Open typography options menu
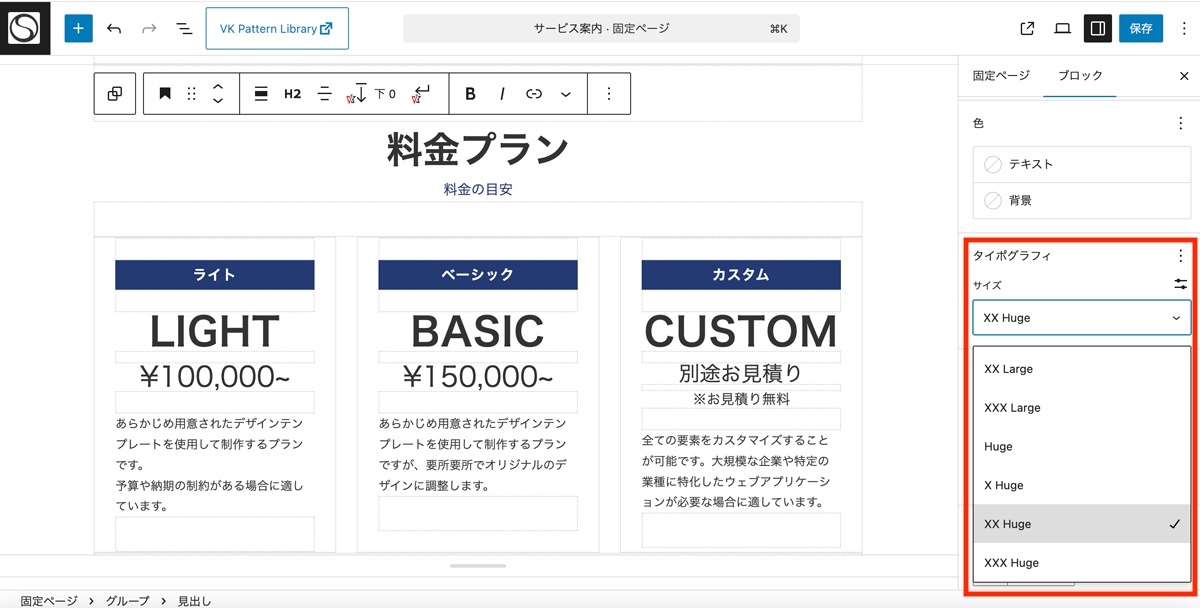 (x=1180, y=256)
